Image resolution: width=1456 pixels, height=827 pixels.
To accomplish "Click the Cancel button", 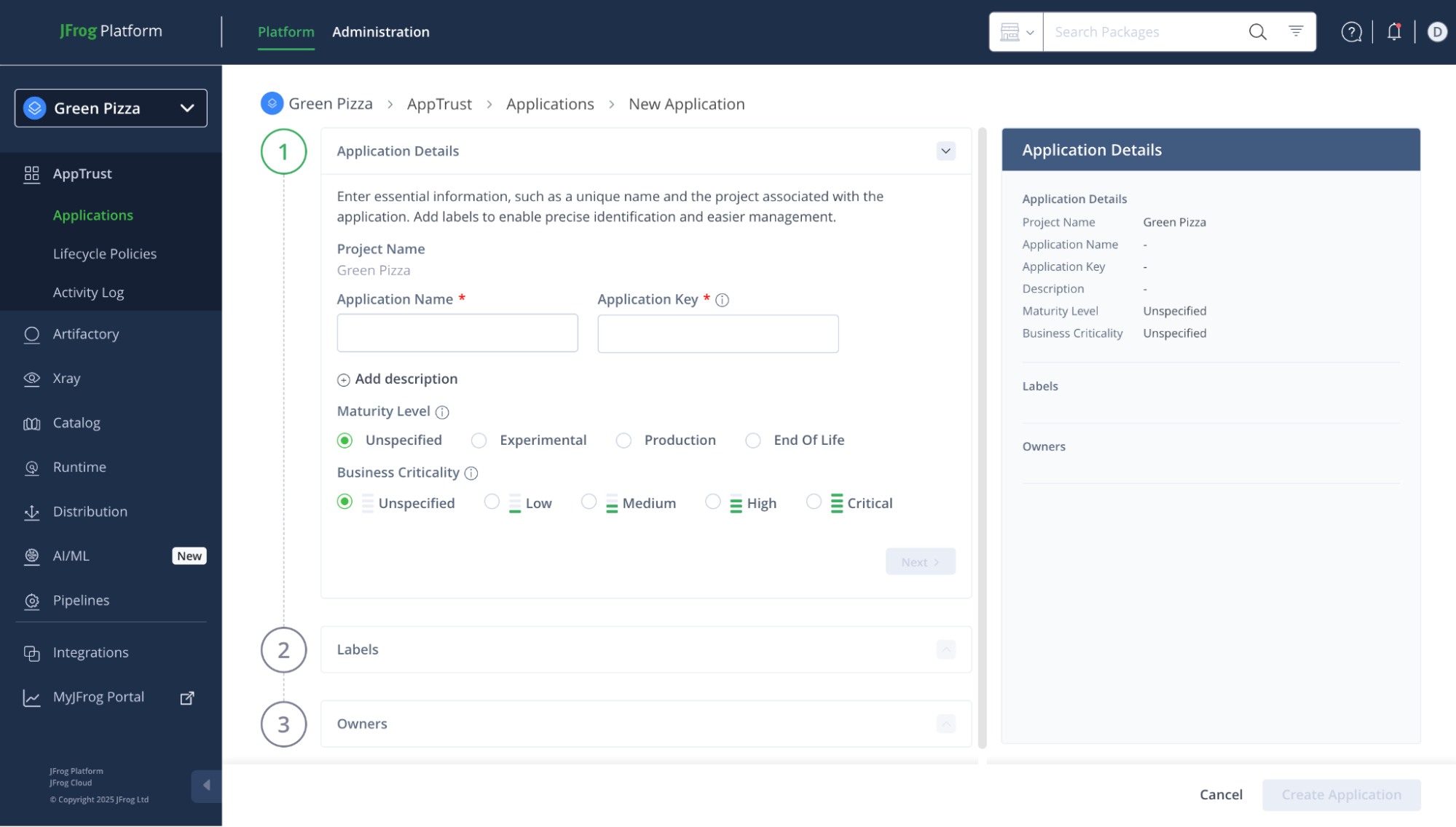I will (1221, 795).
